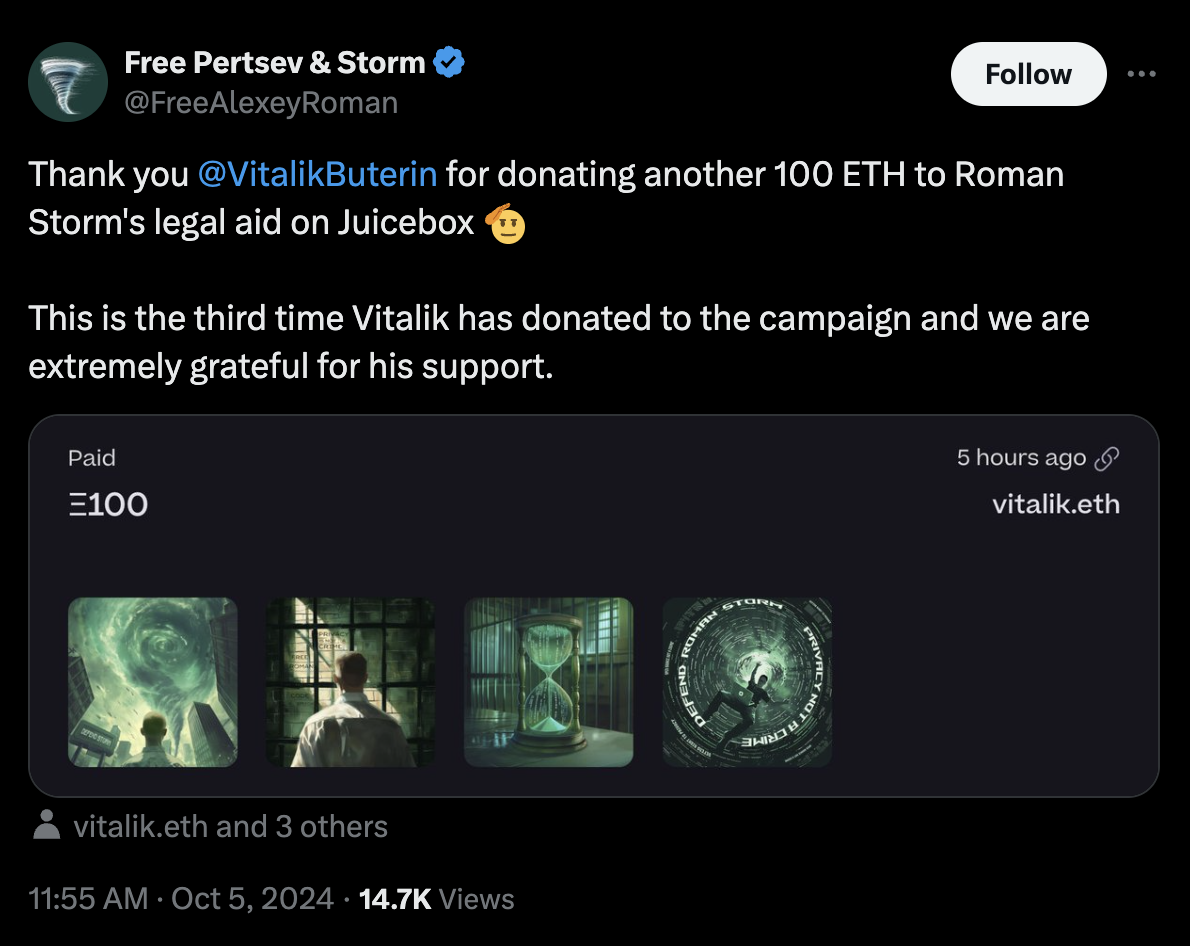Click the blue verified badge

447,61
